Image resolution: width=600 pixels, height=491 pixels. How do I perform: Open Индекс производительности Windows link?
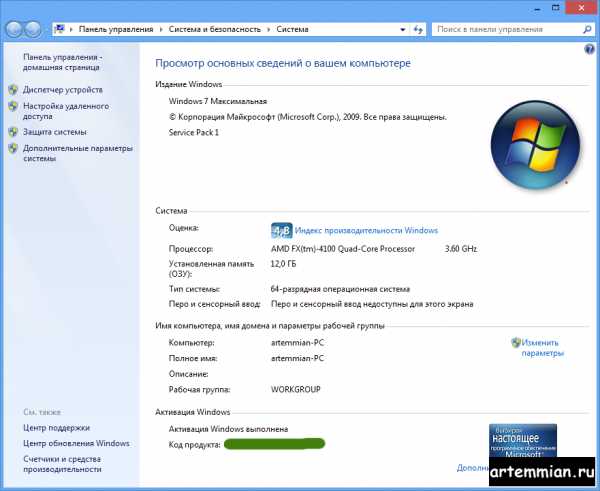tap(366, 230)
